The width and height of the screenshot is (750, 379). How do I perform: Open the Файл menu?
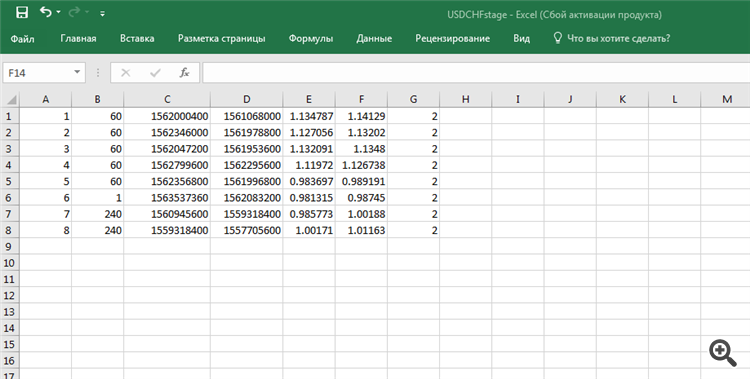coord(22,38)
